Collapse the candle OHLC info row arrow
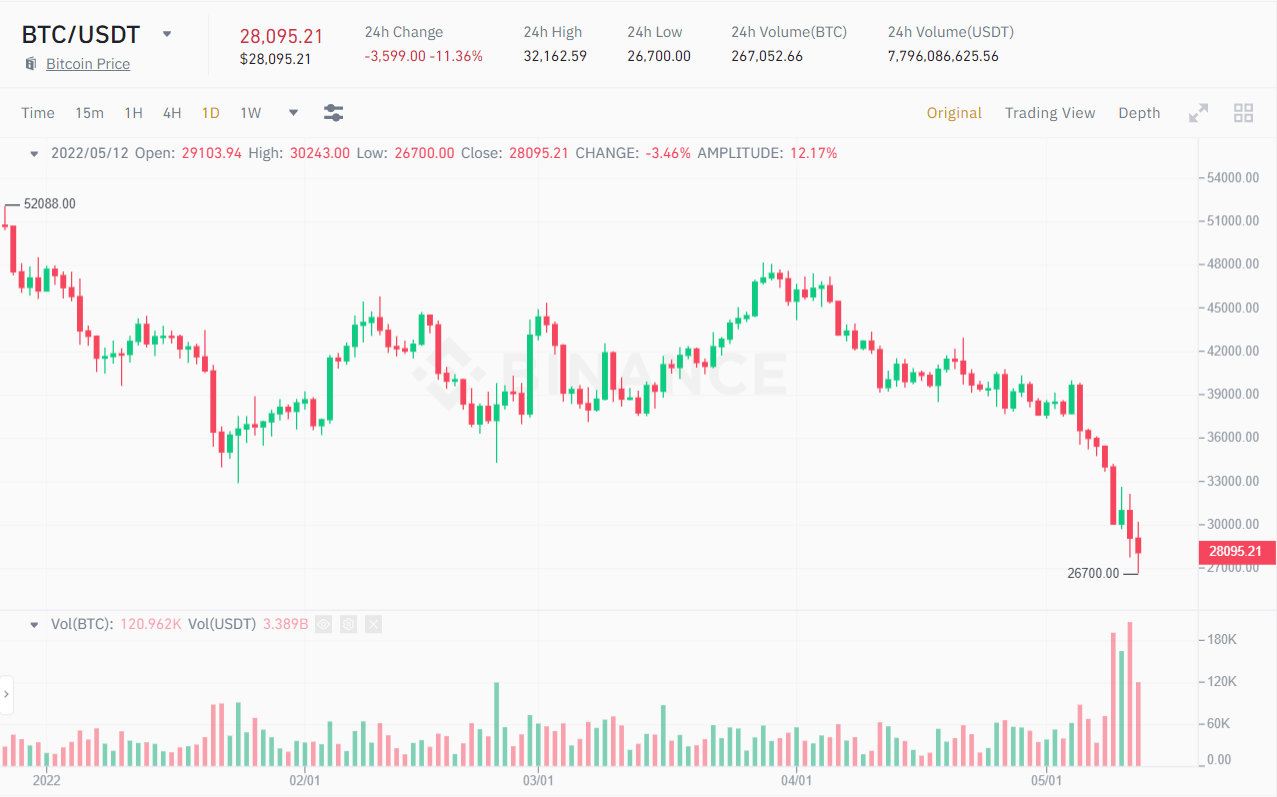The width and height of the screenshot is (1277, 797). [34, 154]
